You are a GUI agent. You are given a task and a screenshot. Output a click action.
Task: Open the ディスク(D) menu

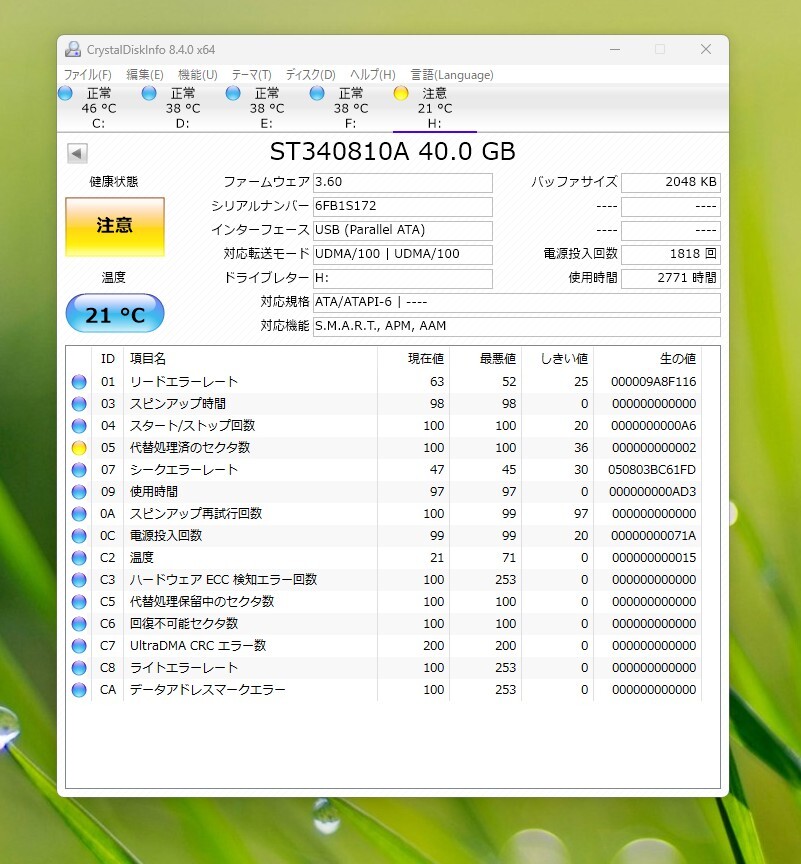pos(311,74)
